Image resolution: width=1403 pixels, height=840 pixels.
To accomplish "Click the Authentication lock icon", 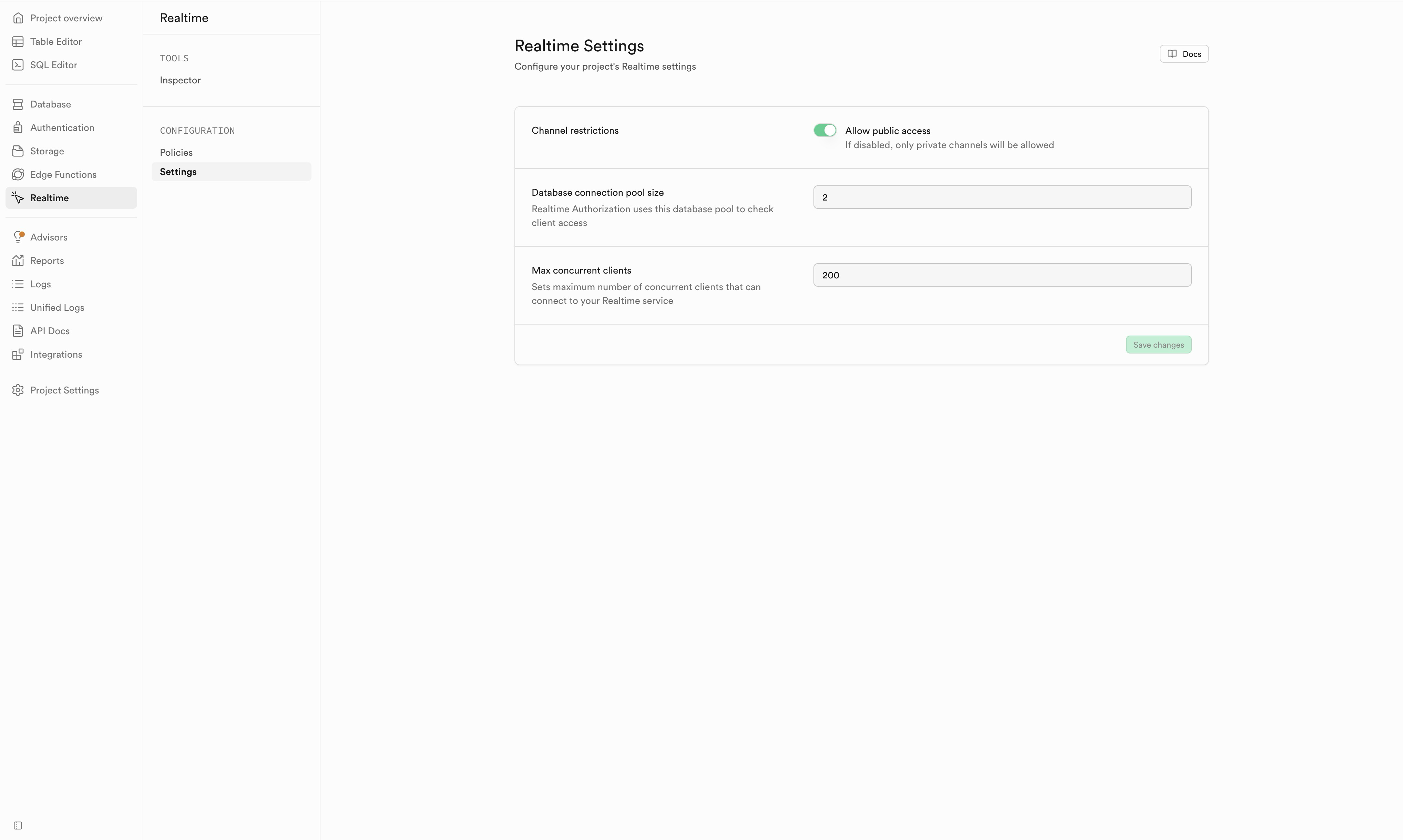I will click(18, 128).
